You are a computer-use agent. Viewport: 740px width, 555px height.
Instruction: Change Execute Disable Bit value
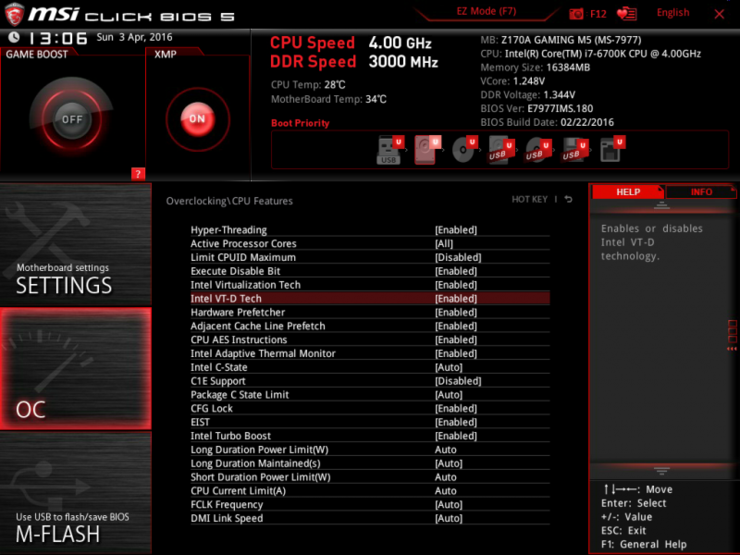coord(456,271)
